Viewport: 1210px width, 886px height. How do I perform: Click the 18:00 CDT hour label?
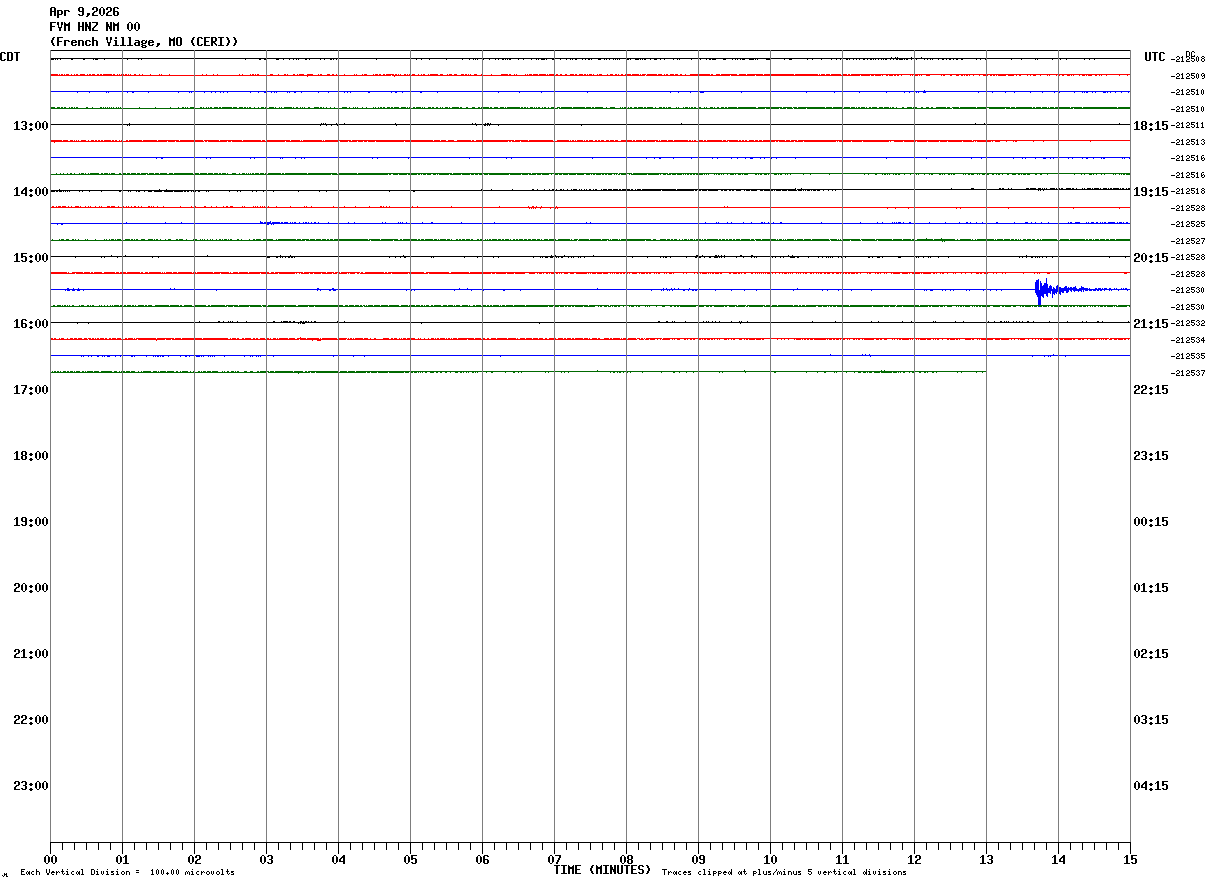coord(31,455)
